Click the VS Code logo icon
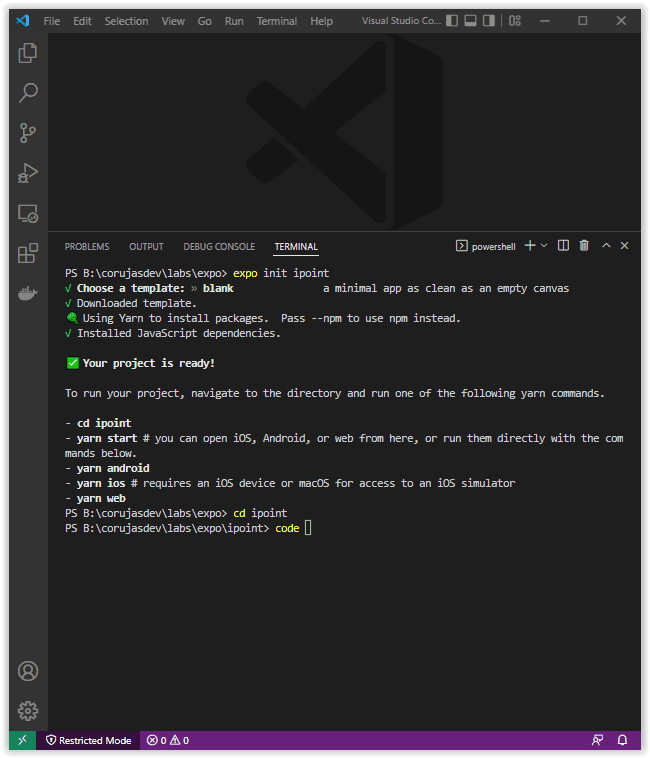The height and width of the screenshot is (758, 650). (23, 21)
